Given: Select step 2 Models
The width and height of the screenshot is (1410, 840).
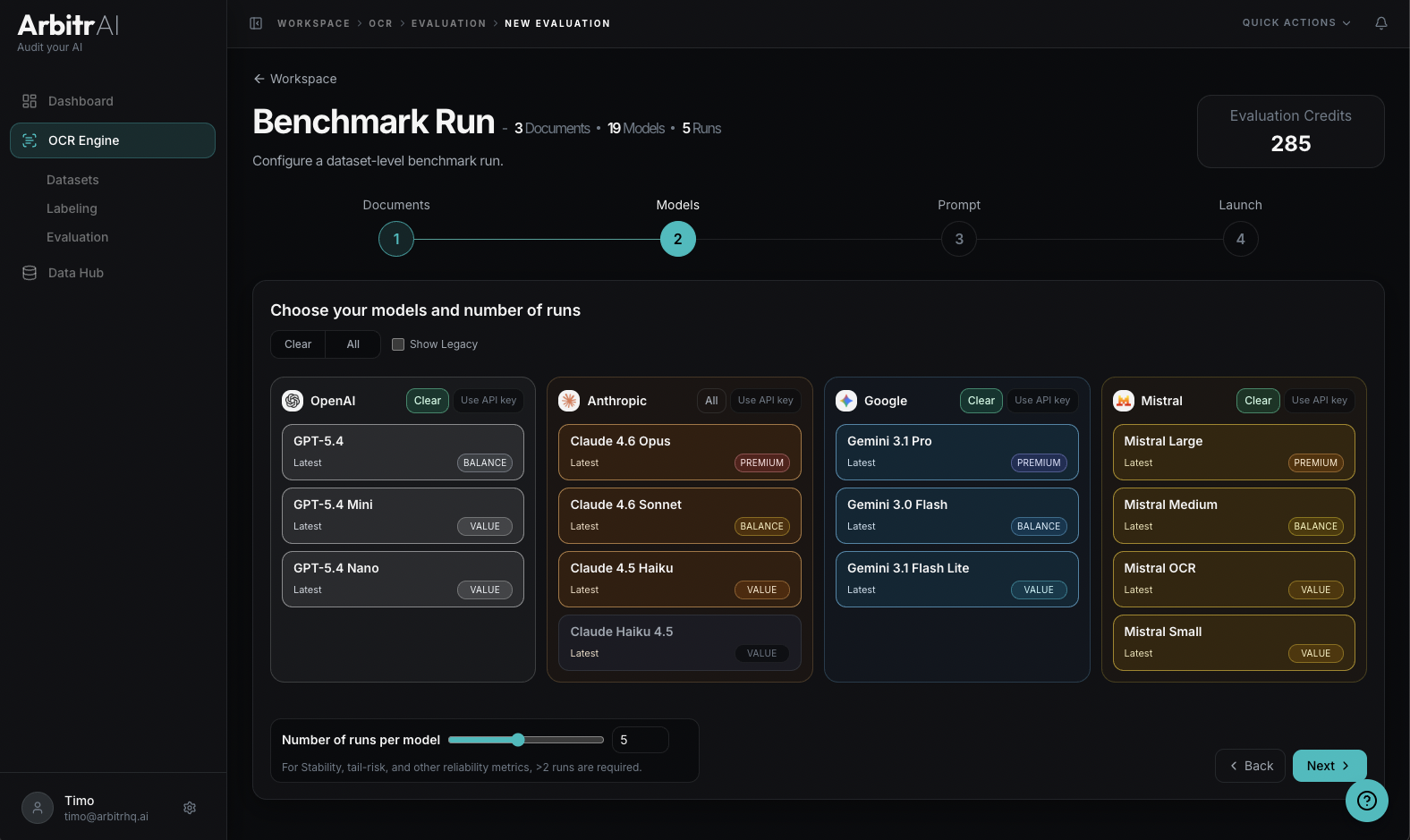Looking at the screenshot, I should pyautogui.click(x=678, y=239).
